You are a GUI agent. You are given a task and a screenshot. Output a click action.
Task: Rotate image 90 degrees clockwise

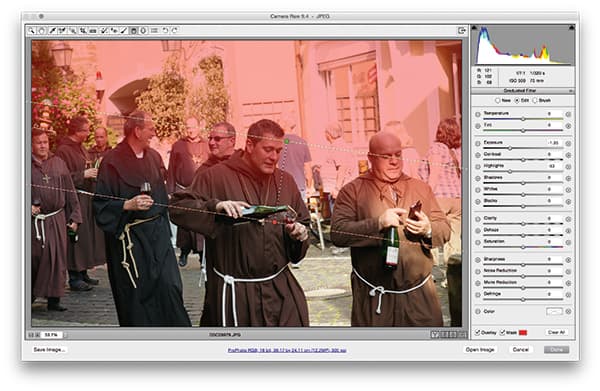pyautogui.click(x=175, y=31)
